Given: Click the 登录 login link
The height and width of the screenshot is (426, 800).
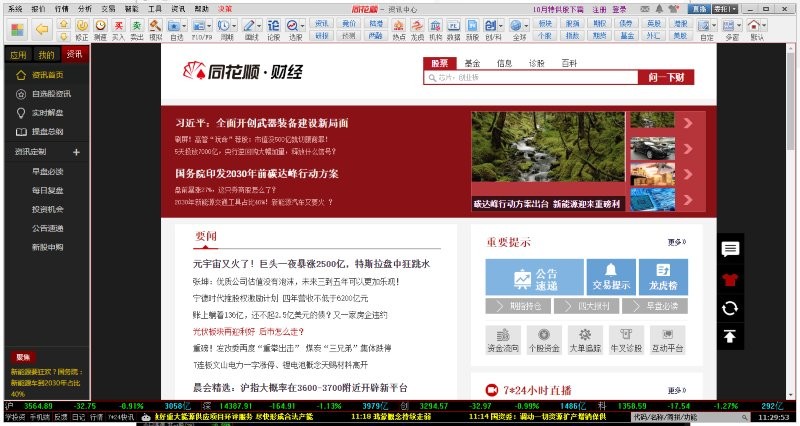Looking at the screenshot, I should tap(619, 9).
